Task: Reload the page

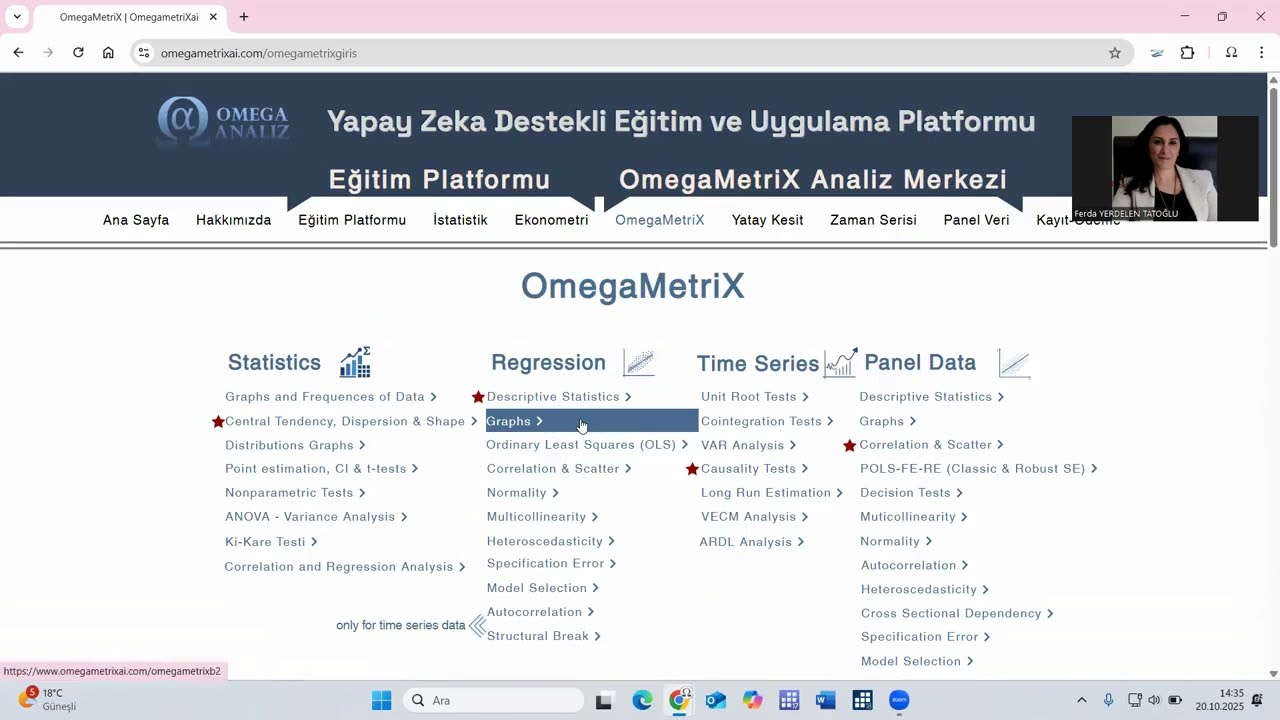Action: point(78,53)
